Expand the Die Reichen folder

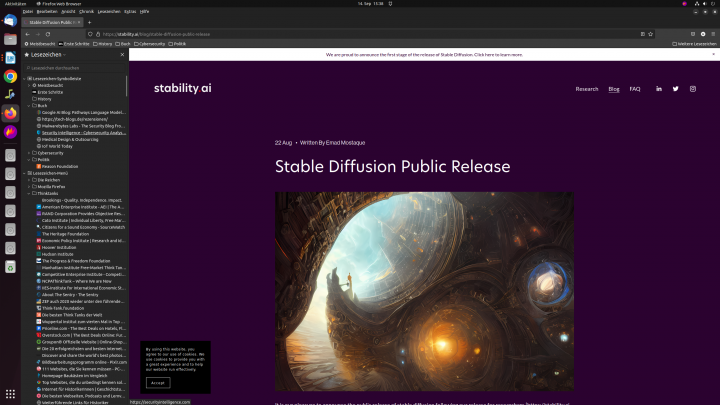(x=29, y=180)
